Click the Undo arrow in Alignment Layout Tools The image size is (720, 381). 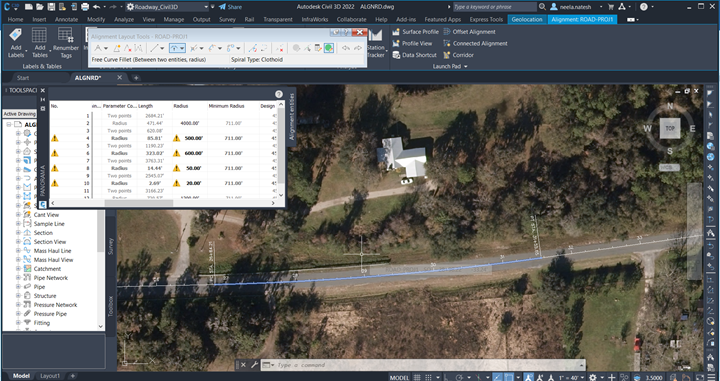pos(346,48)
